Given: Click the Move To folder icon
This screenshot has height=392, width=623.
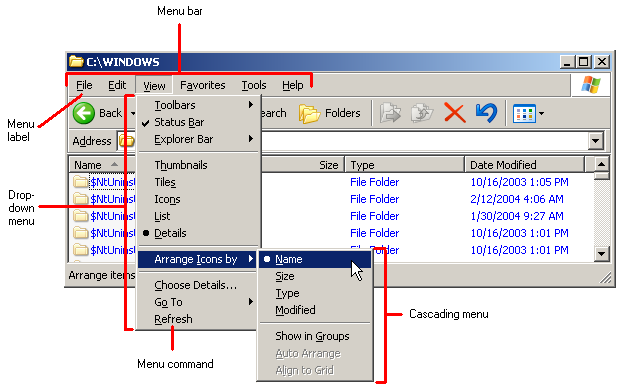Looking at the screenshot, I should (x=391, y=113).
